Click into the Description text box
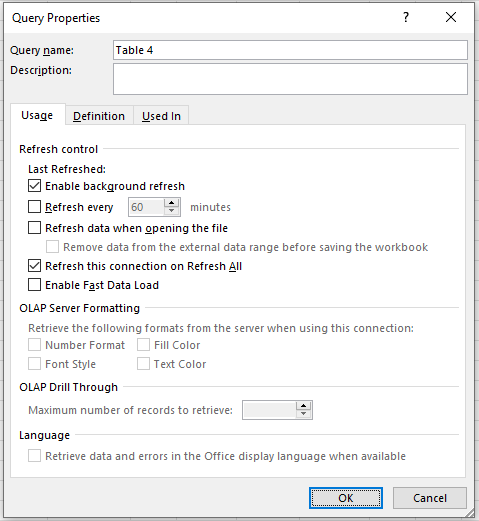 [x=290, y=79]
